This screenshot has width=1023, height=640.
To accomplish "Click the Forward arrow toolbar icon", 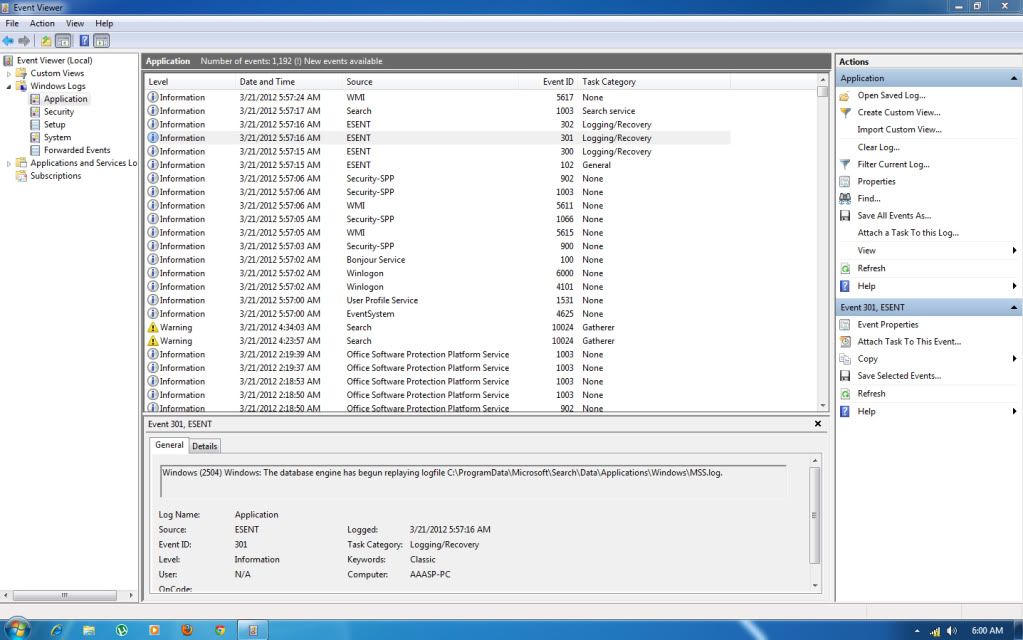I will [x=25, y=41].
